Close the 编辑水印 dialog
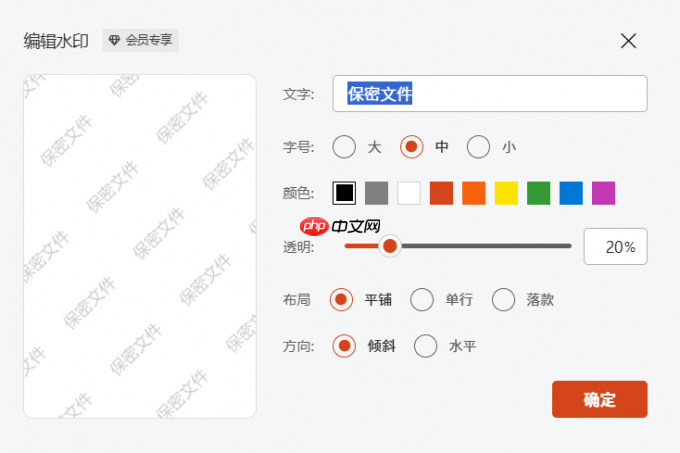 [628, 41]
